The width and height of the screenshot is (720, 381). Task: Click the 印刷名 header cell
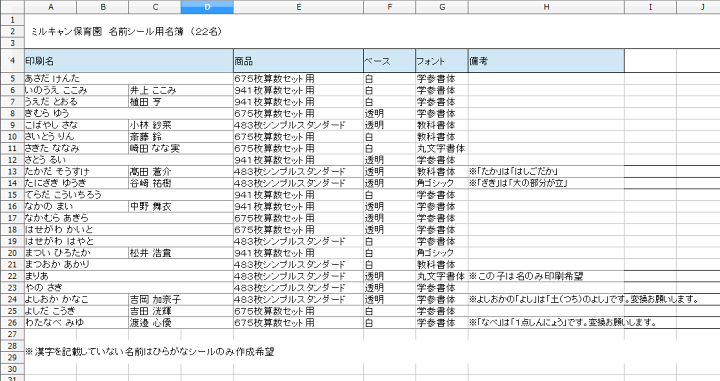point(129,61)
